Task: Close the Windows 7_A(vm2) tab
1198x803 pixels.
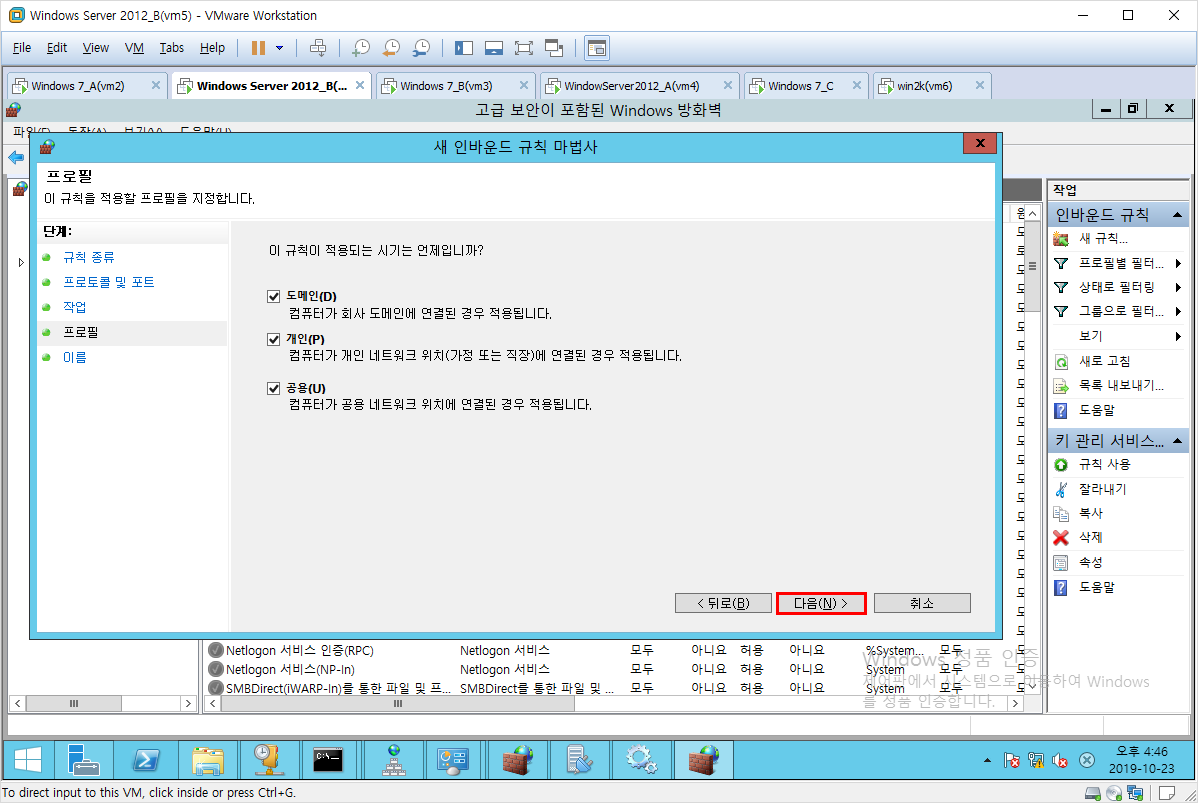Action: (156, 86)
